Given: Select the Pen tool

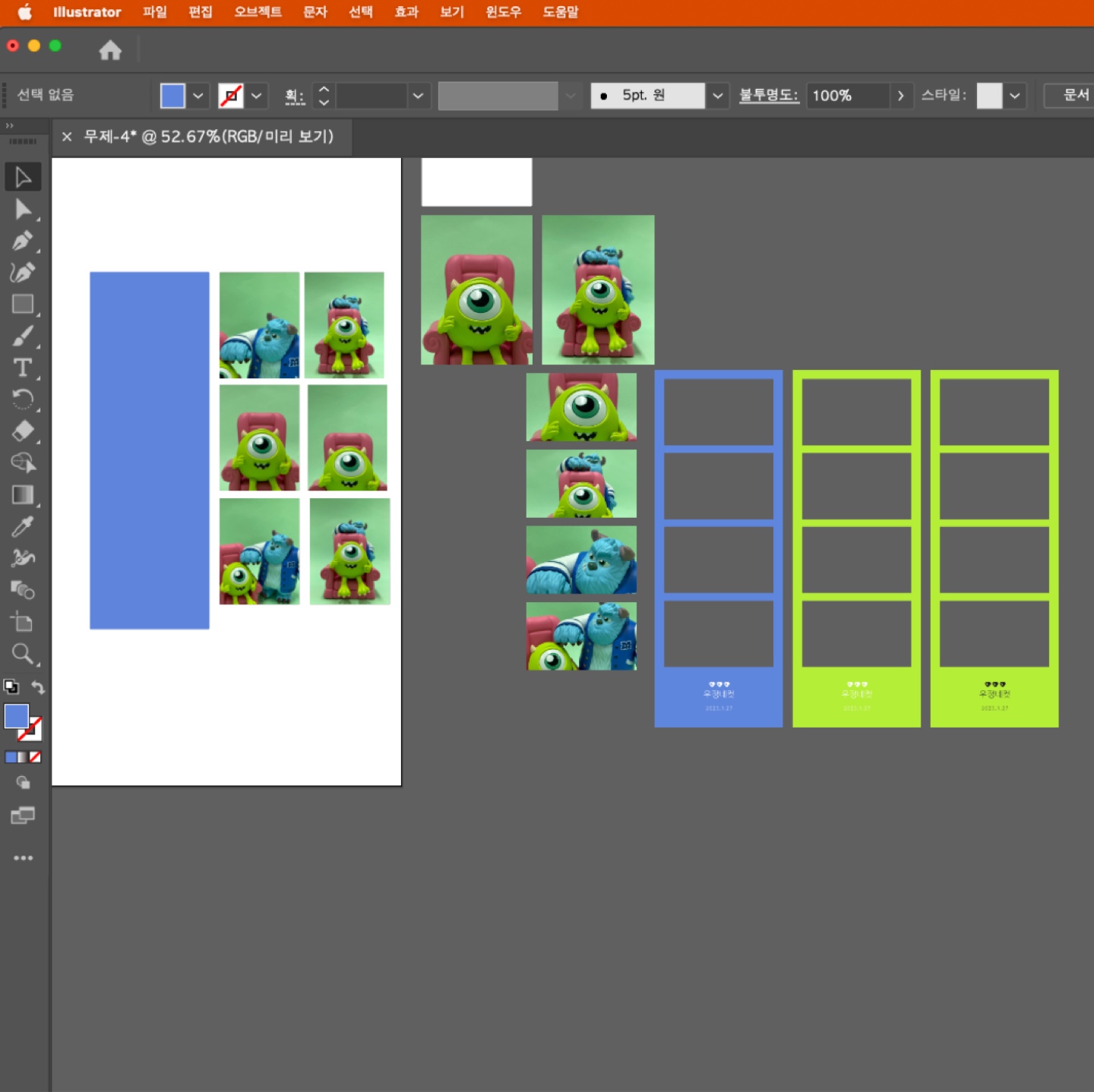Looking at the screenshot, I should tap(23, 241).
